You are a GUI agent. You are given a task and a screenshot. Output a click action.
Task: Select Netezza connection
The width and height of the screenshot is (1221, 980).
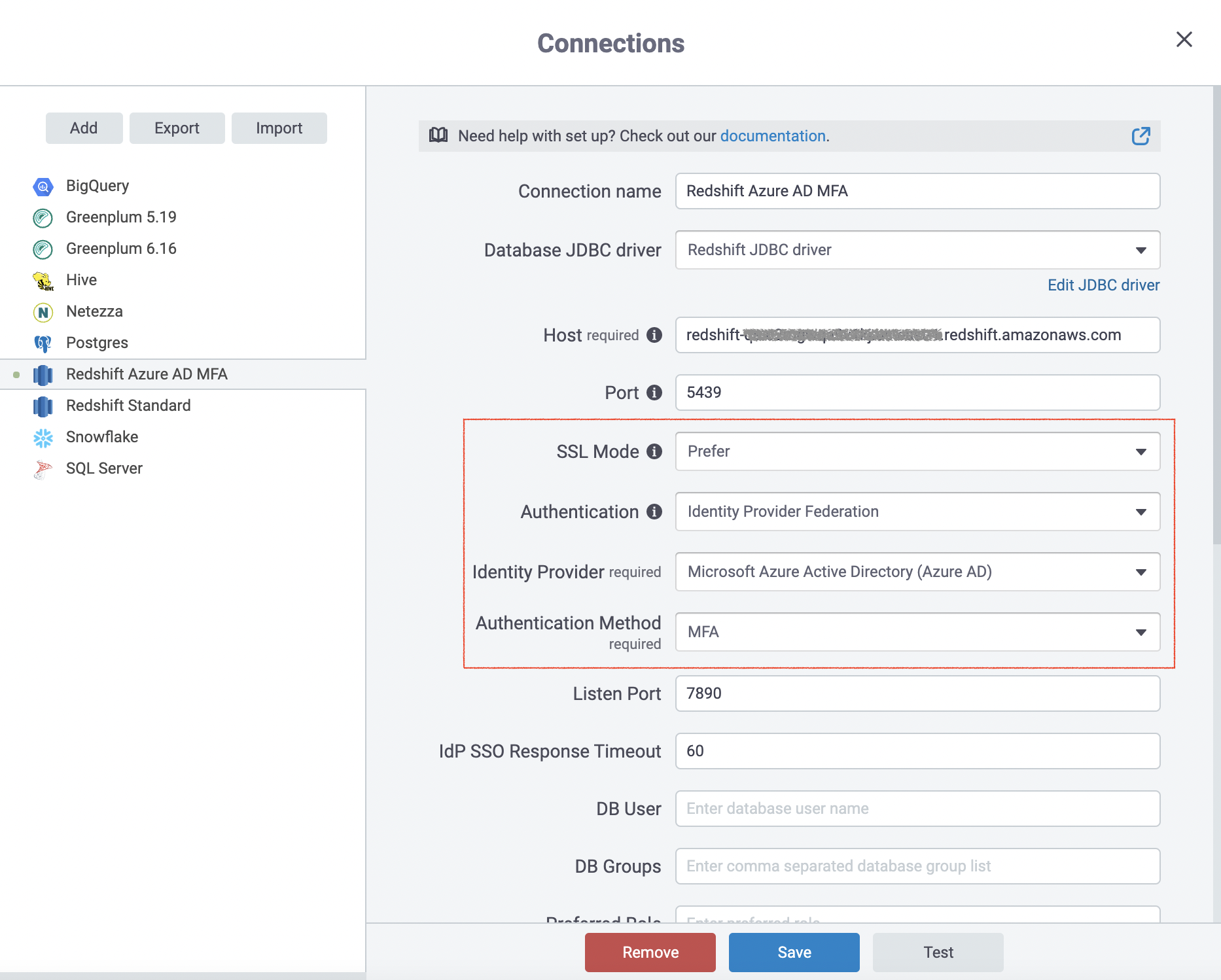point(183,311)
